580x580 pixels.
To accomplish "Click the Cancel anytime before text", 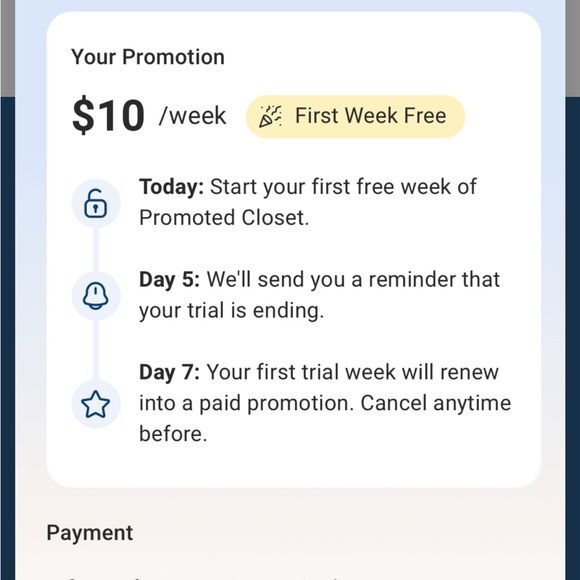I will click(436, 403).
